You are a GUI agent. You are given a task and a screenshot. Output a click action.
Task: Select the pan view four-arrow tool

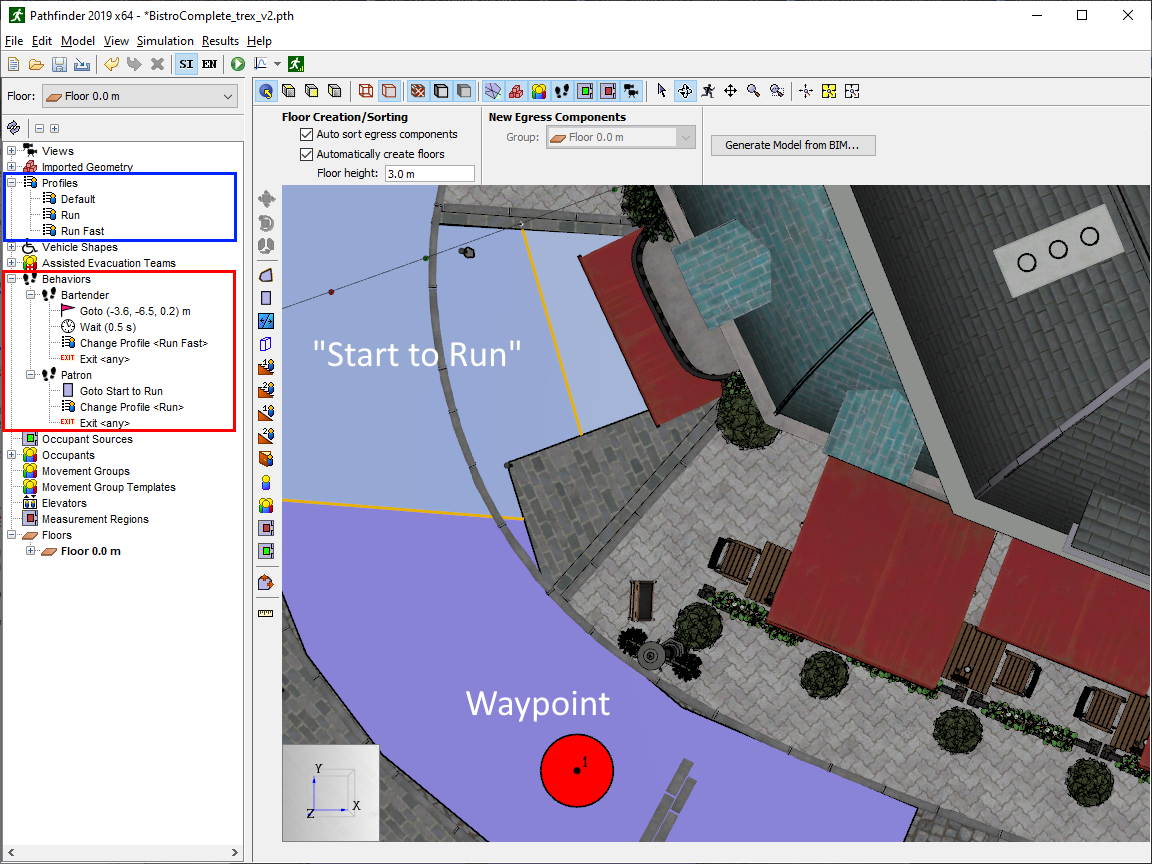[x=730, y=91]
